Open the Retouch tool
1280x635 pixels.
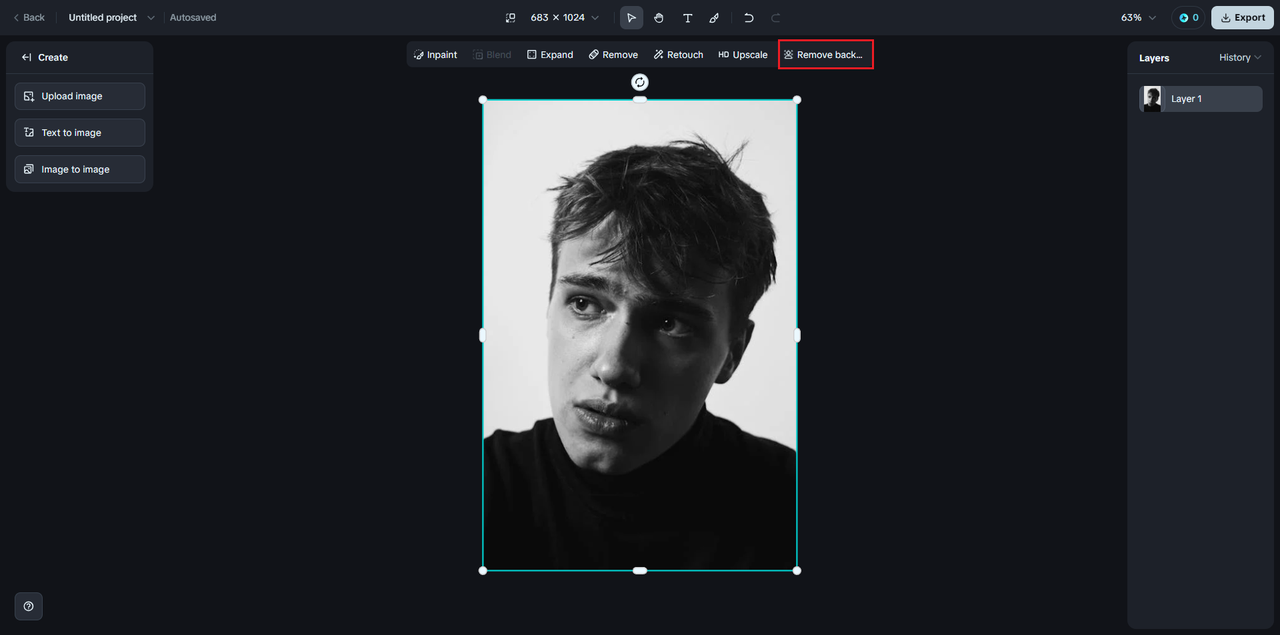pyautogui.click(x=678, y=55)
